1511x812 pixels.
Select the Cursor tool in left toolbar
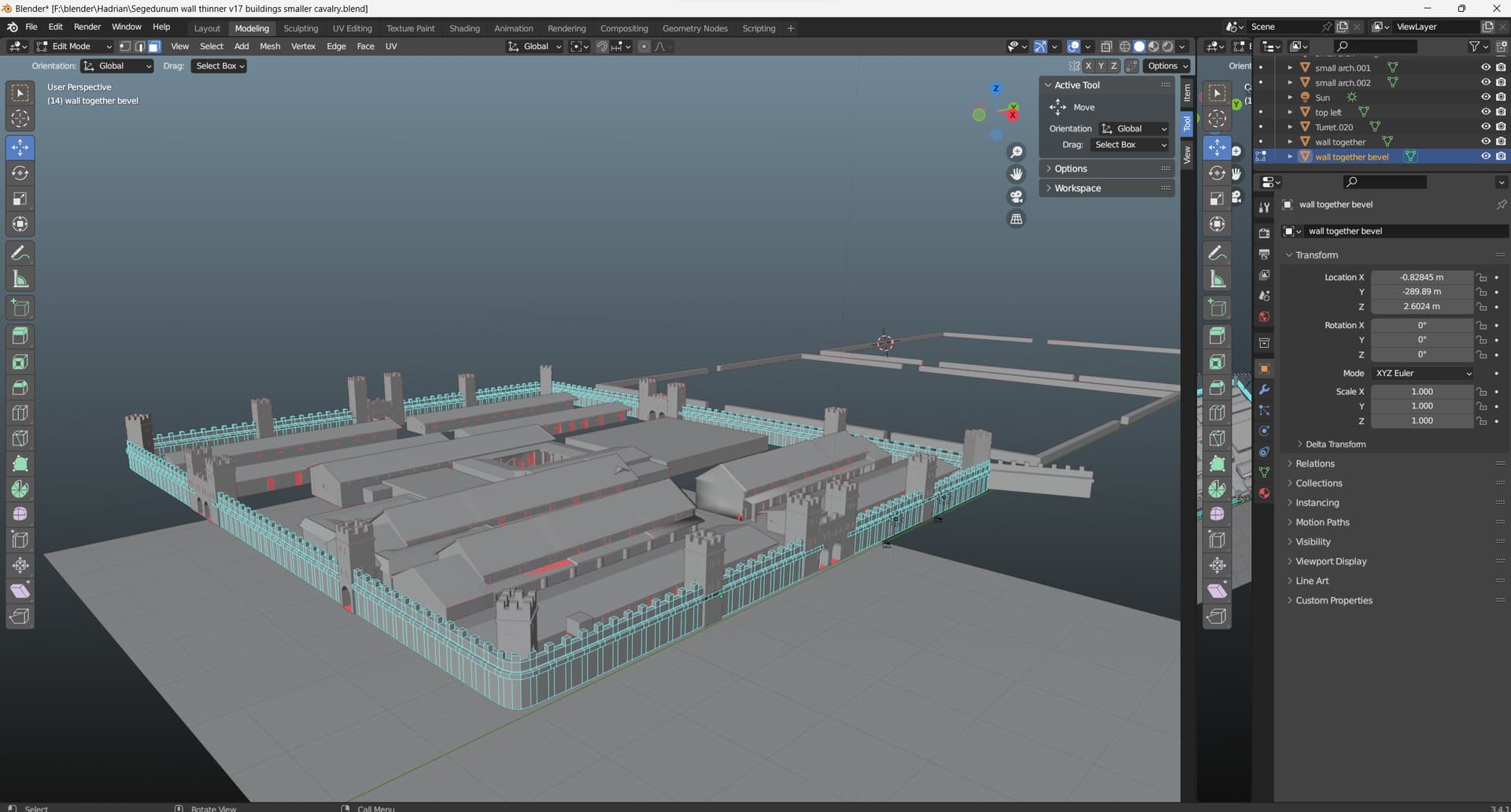point(20,119)
